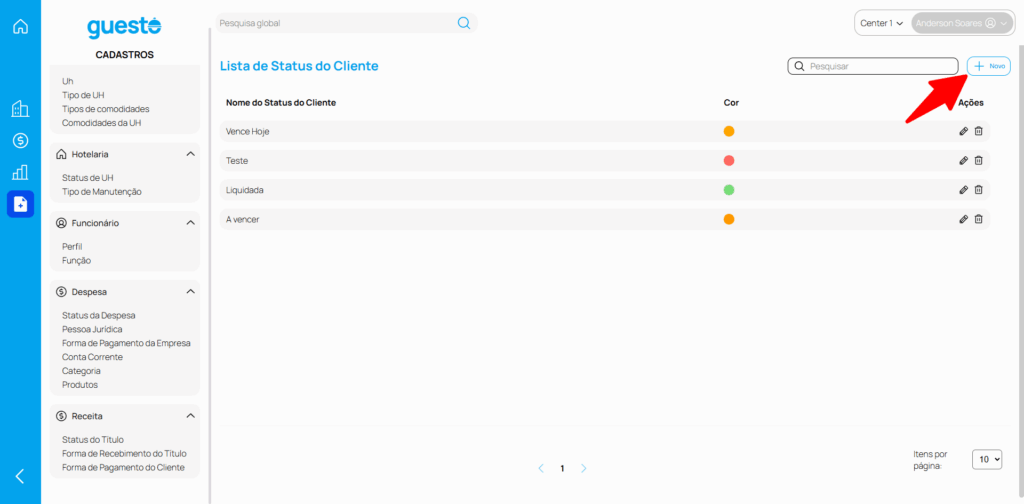Image resolution: width=1024 pixels, height=504 pixels.
Task: Collapse the sidebar with the bottom-left arrow
Action: (20, 476)
